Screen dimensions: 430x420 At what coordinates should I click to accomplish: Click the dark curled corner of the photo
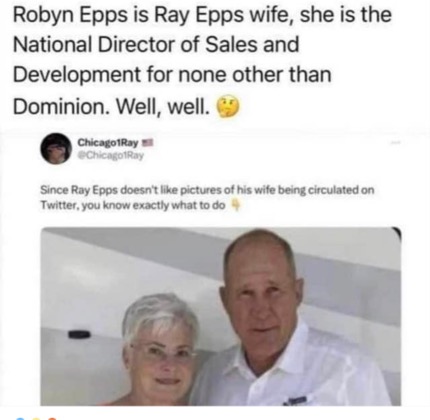[x=396, y=233]
